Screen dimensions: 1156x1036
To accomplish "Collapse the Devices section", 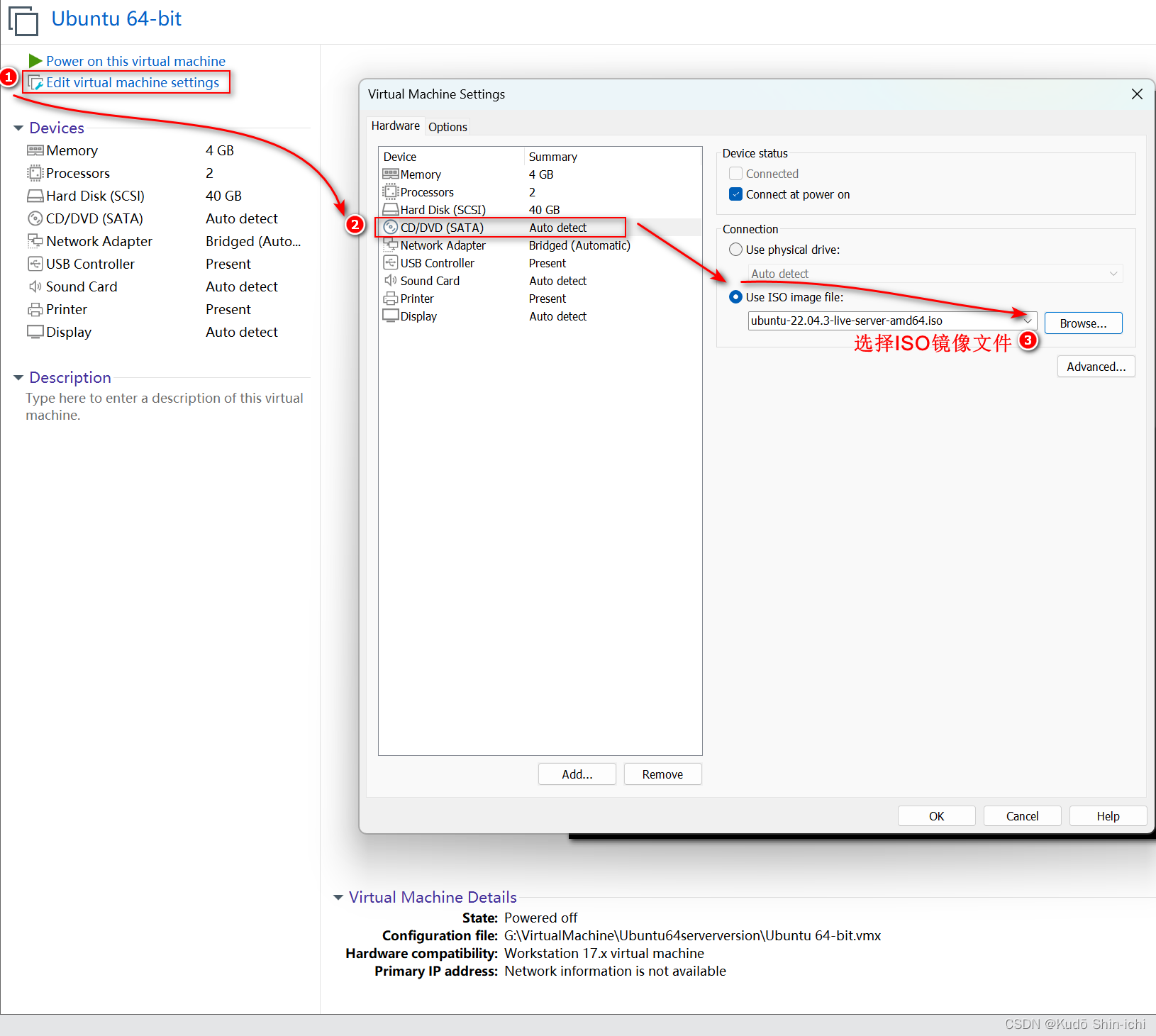I will point(18,128).
